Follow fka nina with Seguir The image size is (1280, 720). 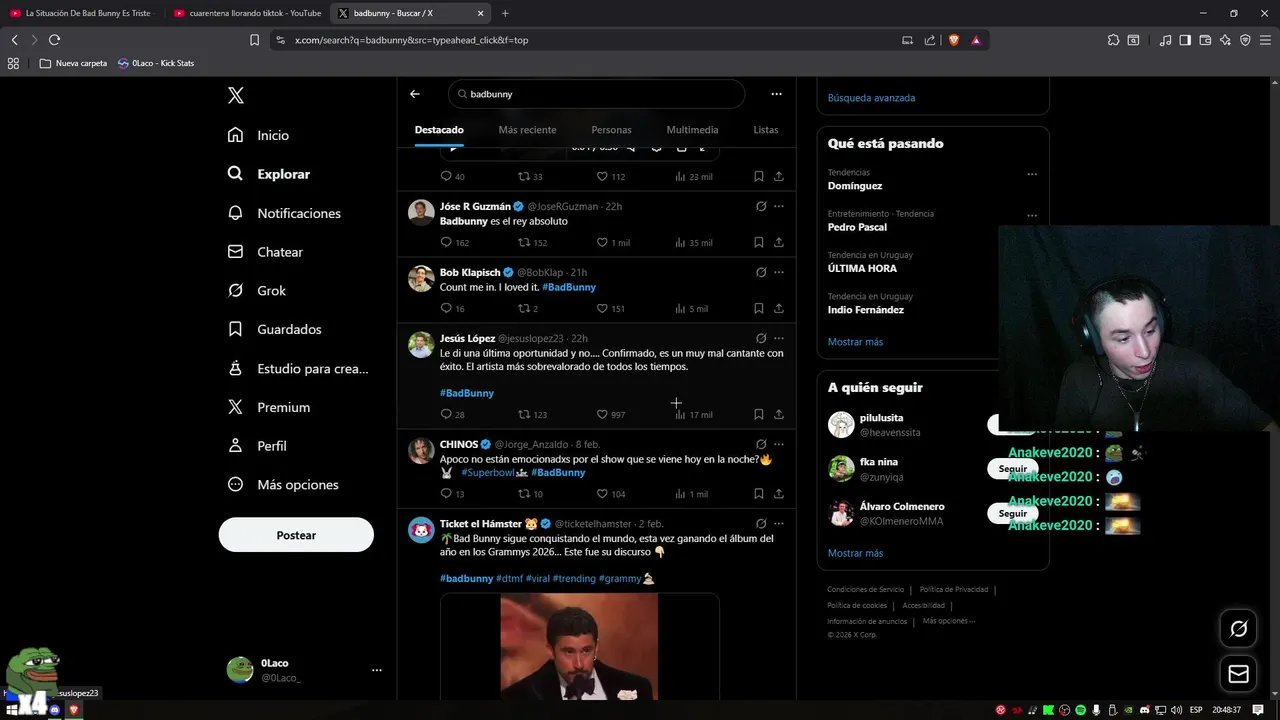coord(1012,469)
